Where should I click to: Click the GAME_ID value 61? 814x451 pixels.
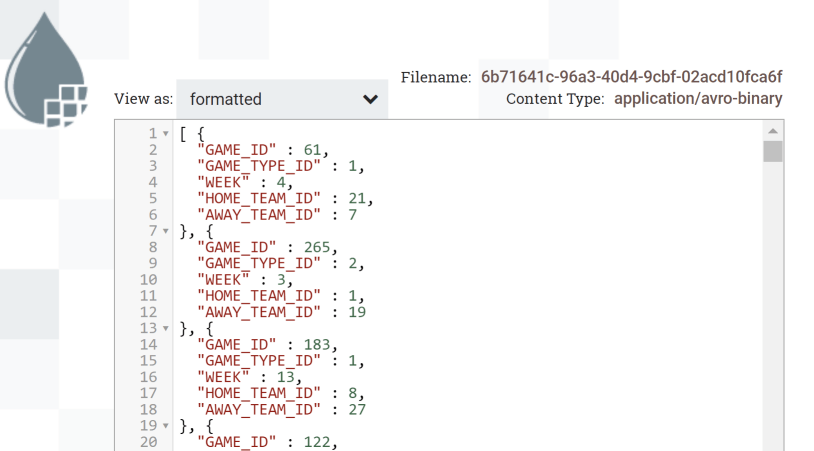click(313, 150)
